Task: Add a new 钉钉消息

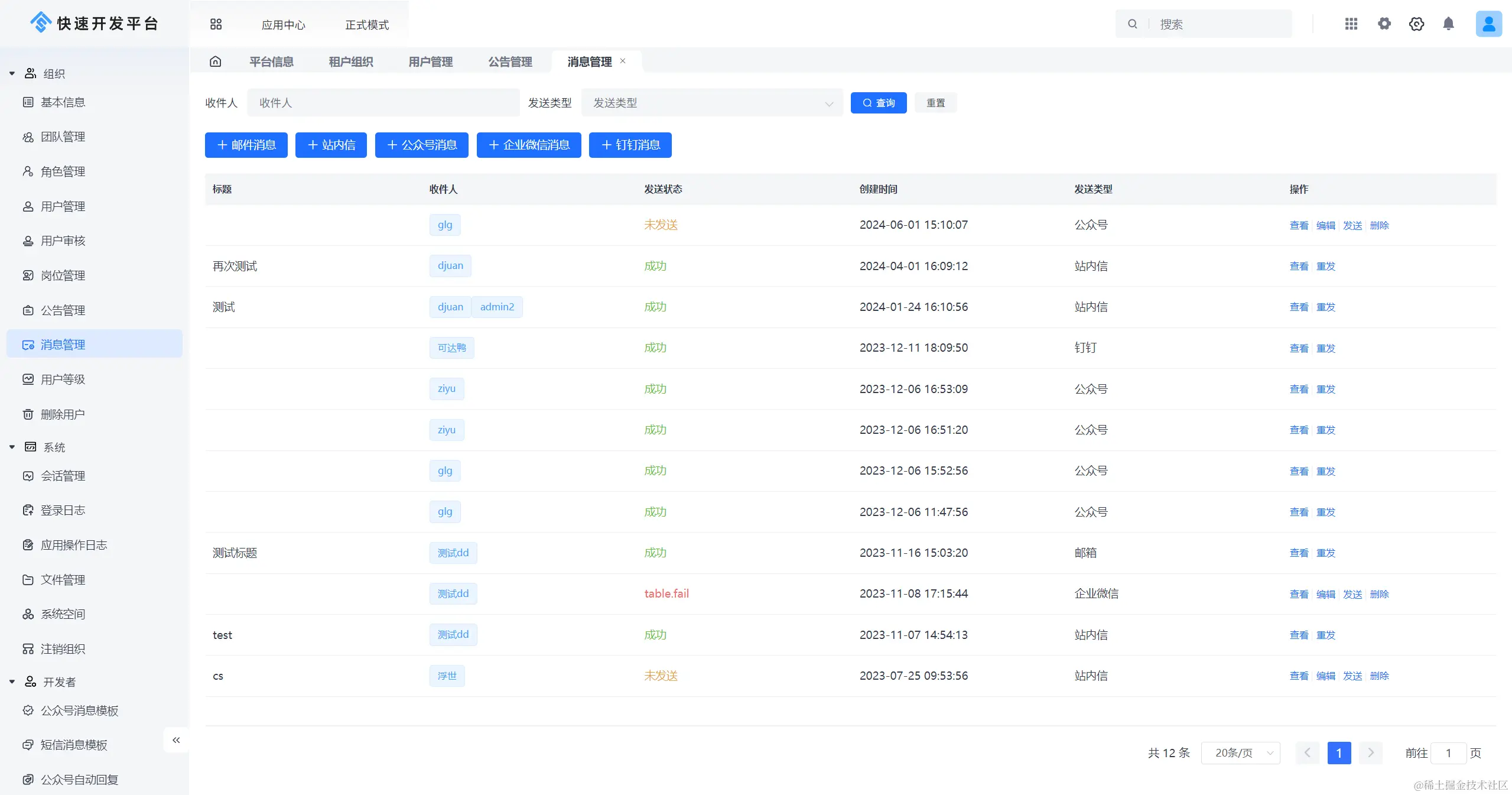Action: point(630,145)
